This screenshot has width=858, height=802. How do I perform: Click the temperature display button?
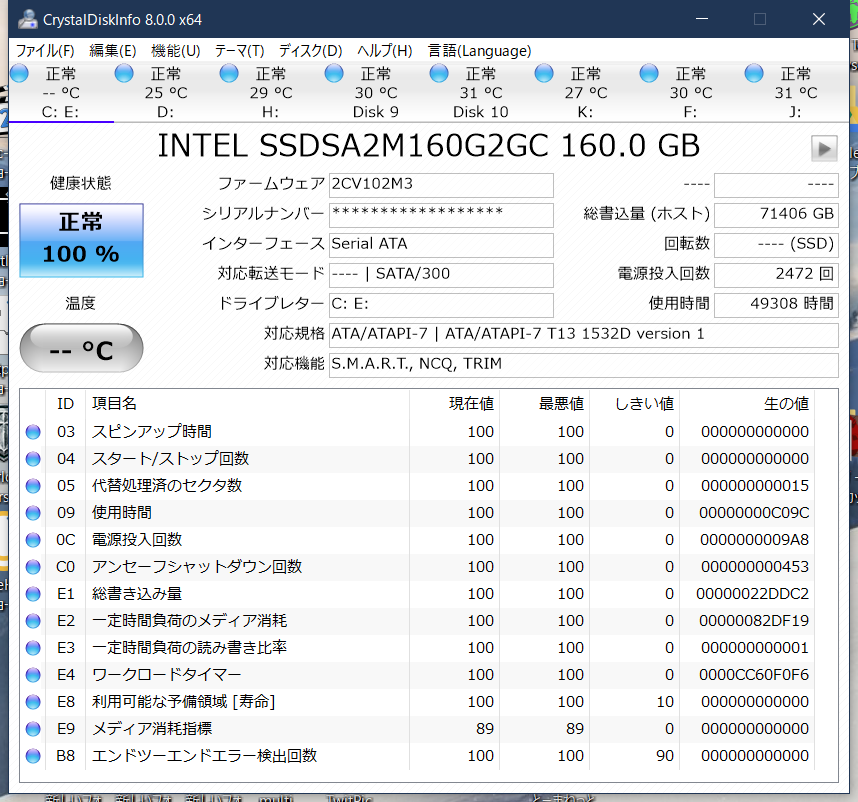pos(81,349)
